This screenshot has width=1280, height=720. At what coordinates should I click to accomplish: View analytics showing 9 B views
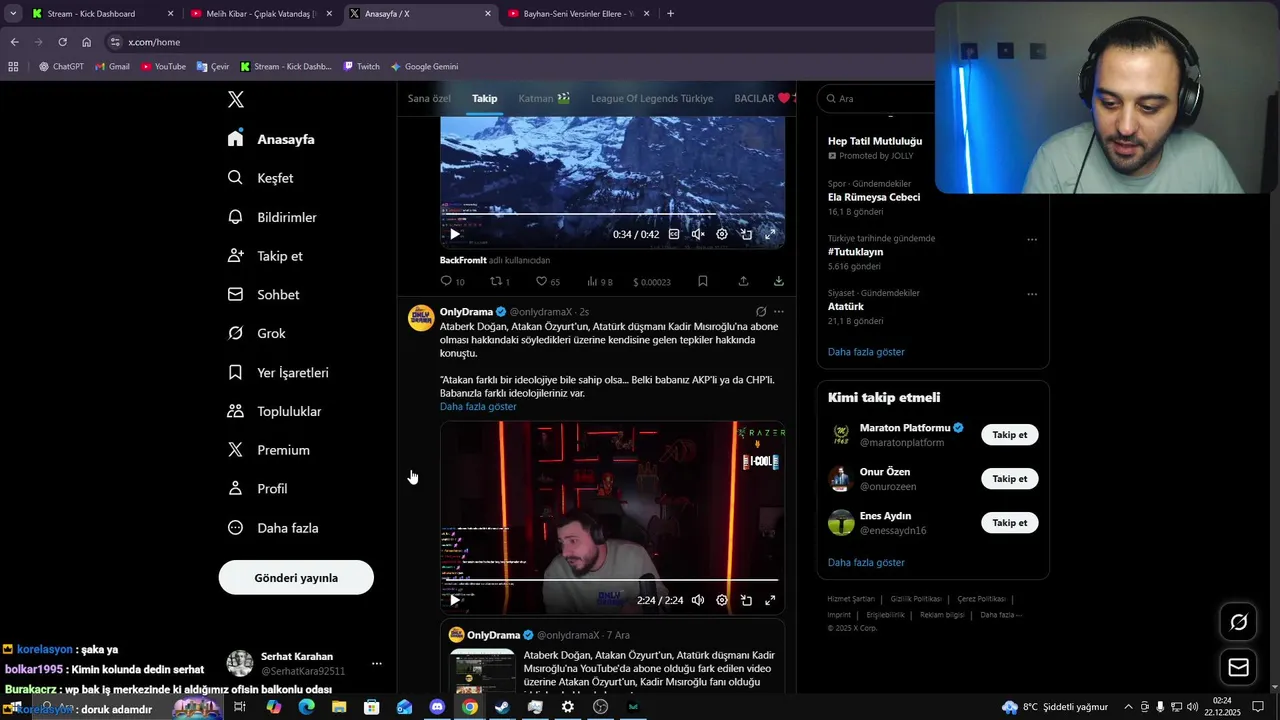click(599, 282)
